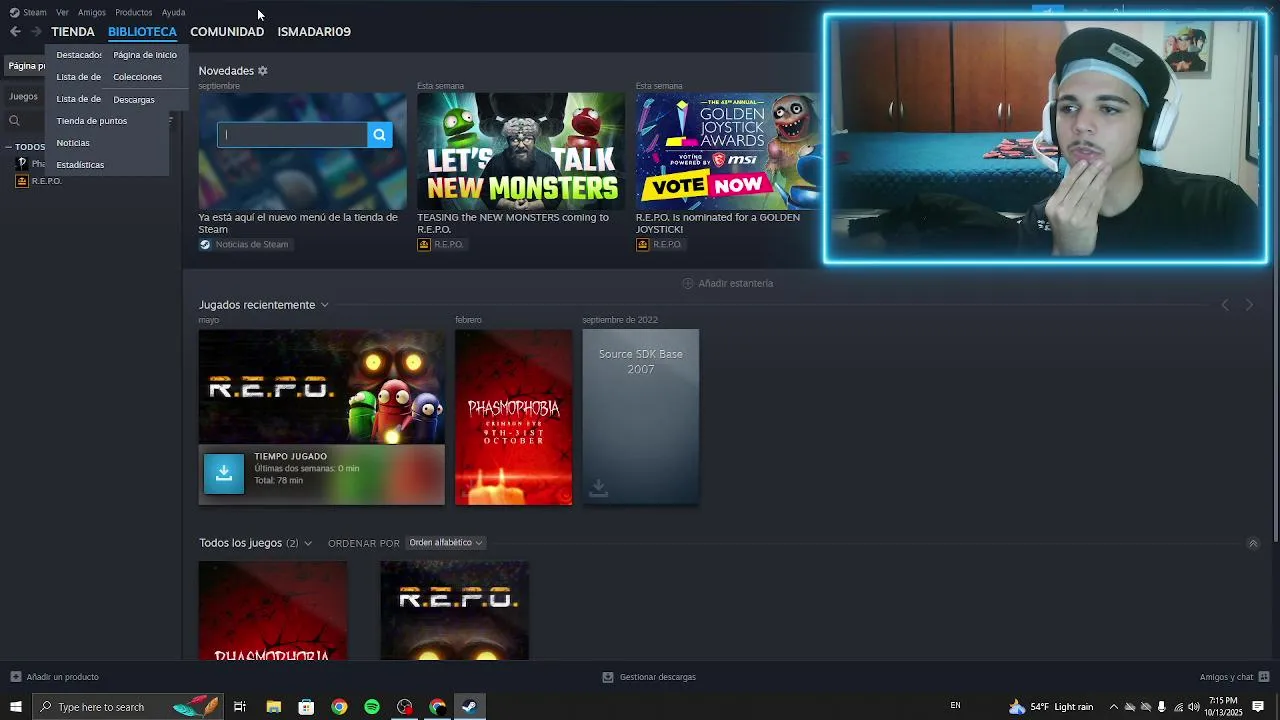
Task: Open Source SDK Base 2007 tile
Action: click(640, 417)
